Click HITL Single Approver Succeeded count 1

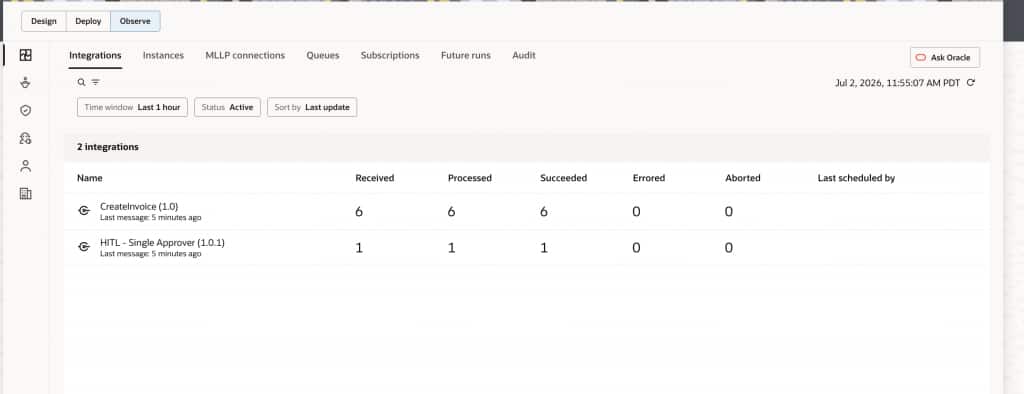543,248
